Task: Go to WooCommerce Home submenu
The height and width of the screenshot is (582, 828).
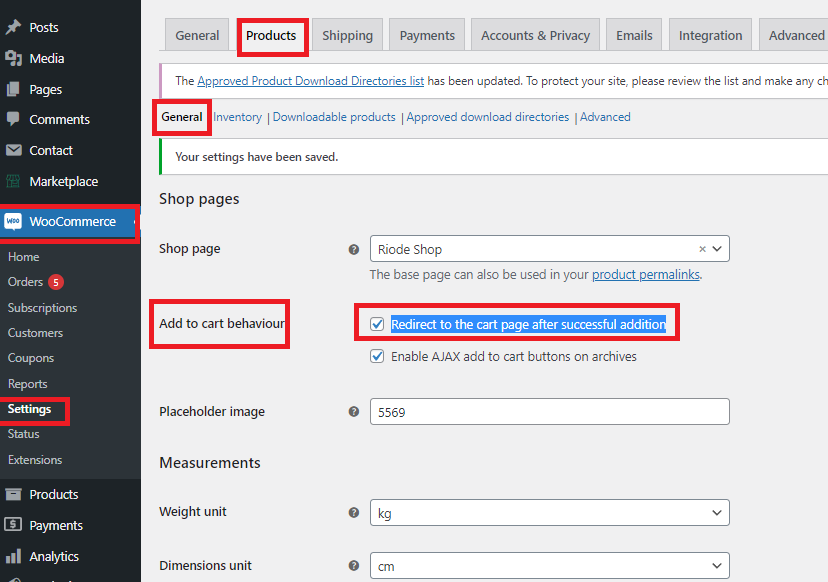Action: click(23, 257)
